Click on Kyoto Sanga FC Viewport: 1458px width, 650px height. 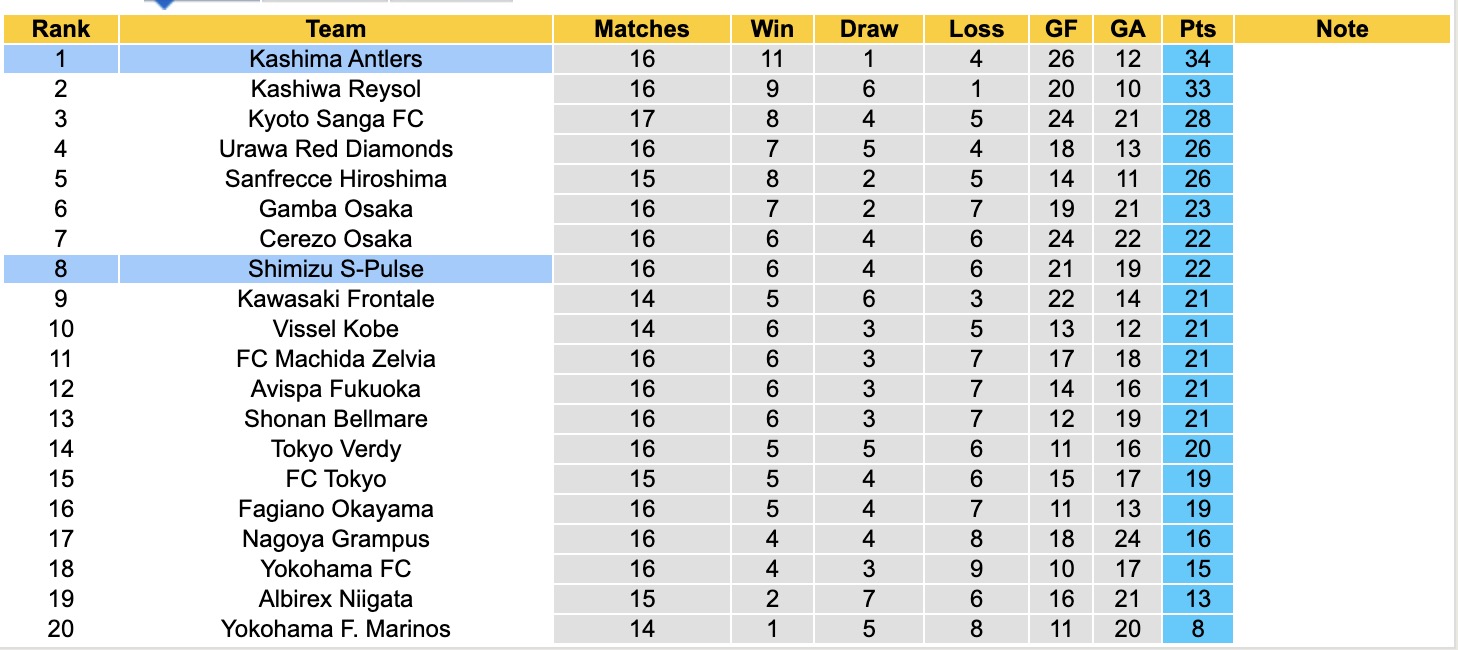pyautogui.click(x=336, y=119)
